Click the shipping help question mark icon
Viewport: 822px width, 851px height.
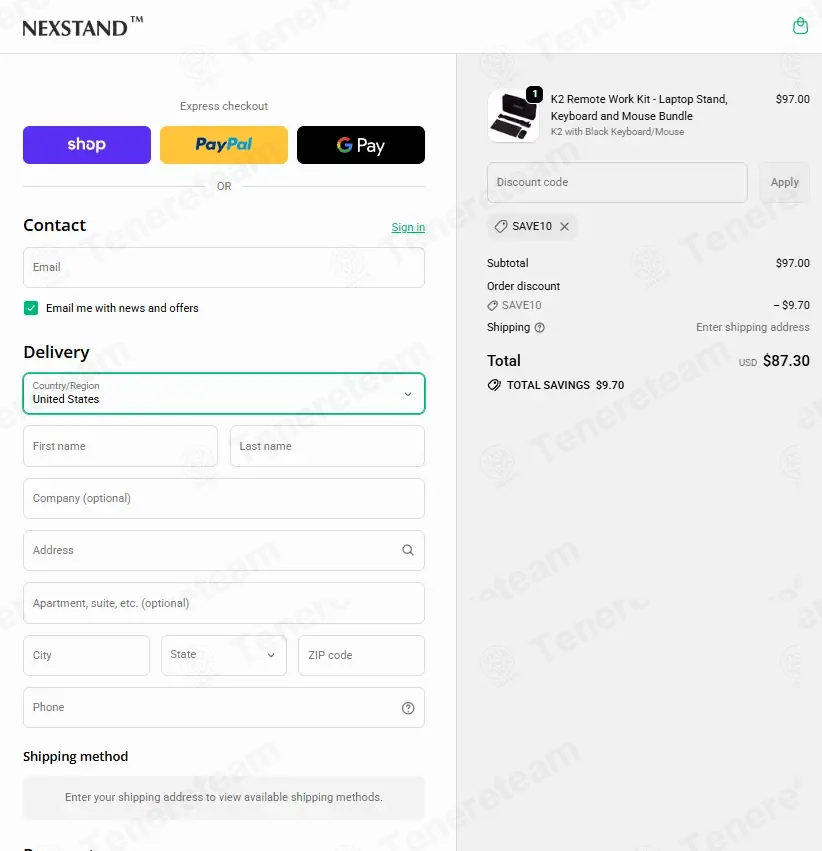pyautogui.click(x=539, y=327)
